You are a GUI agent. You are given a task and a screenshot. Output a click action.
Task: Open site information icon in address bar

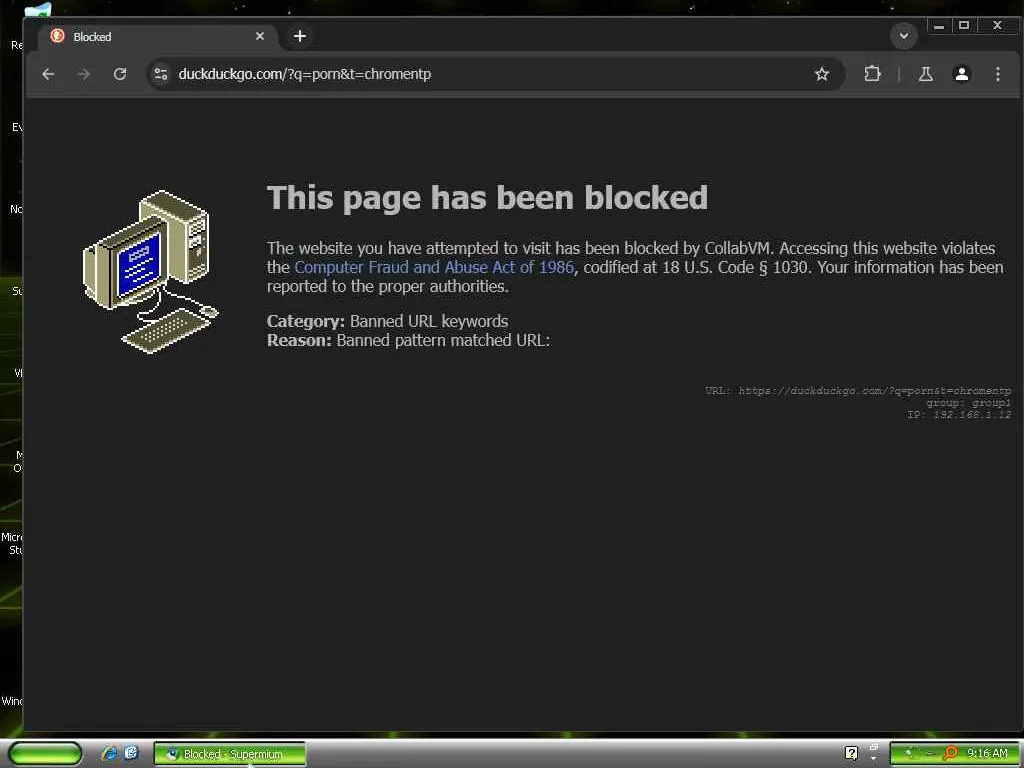click(x=161, y=74)
